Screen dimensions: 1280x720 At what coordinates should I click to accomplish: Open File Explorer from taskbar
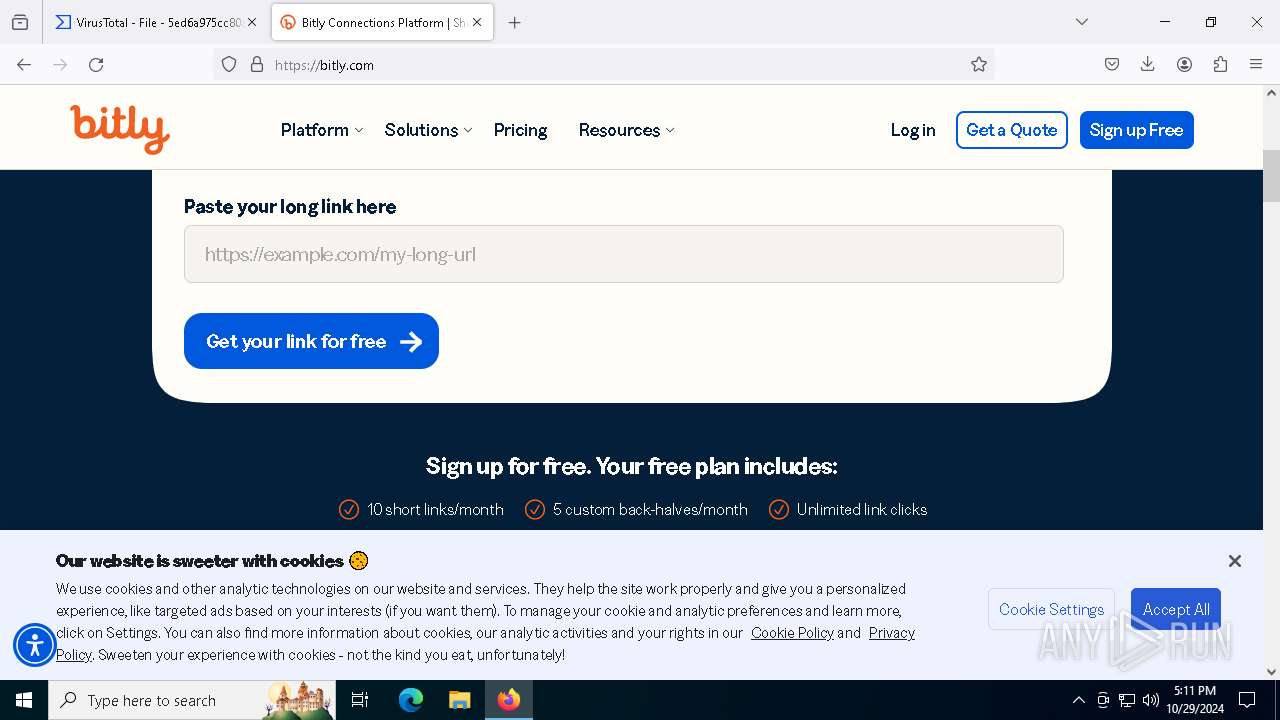459,700
